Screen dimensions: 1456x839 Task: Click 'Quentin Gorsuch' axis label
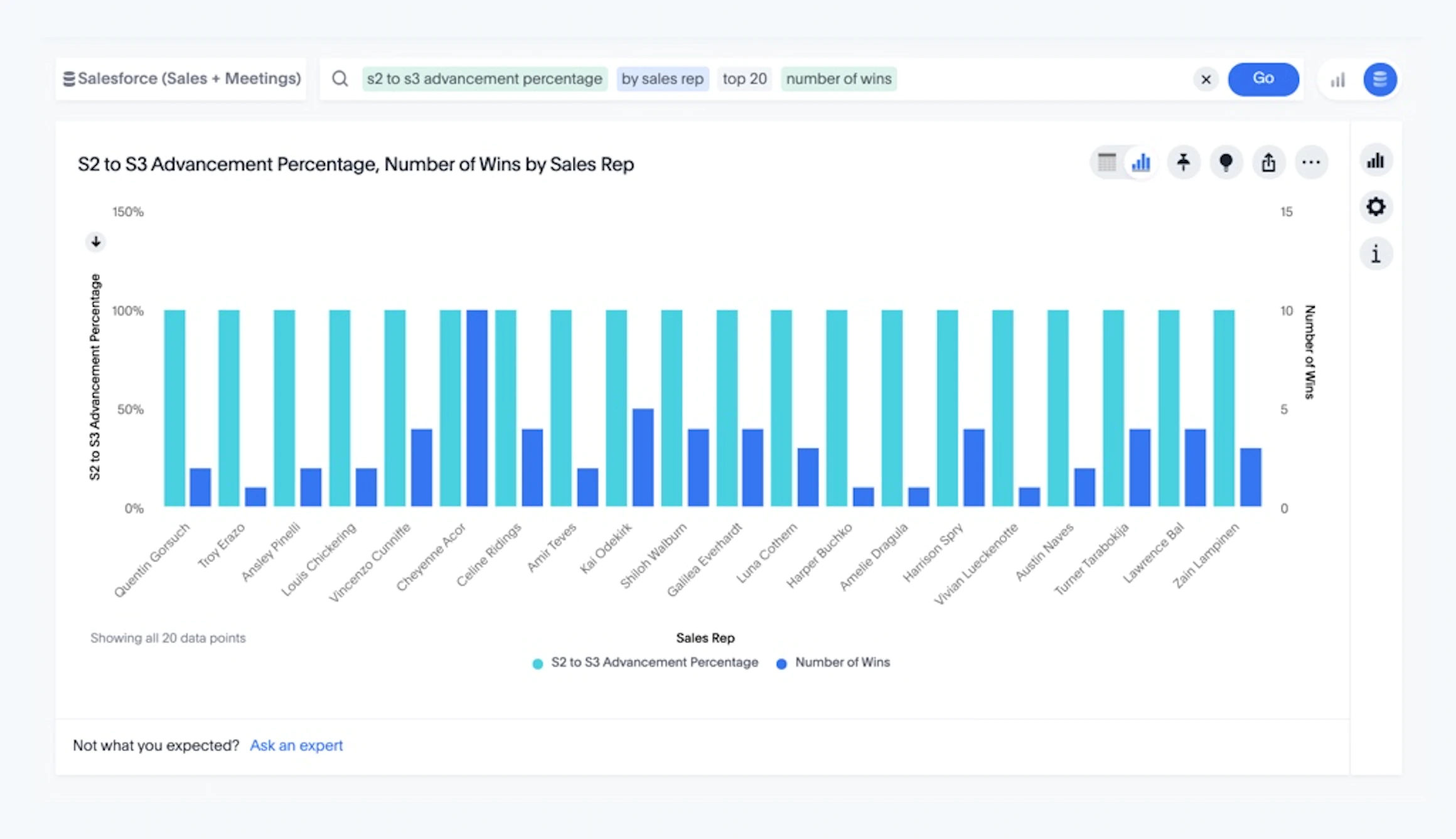151,560
